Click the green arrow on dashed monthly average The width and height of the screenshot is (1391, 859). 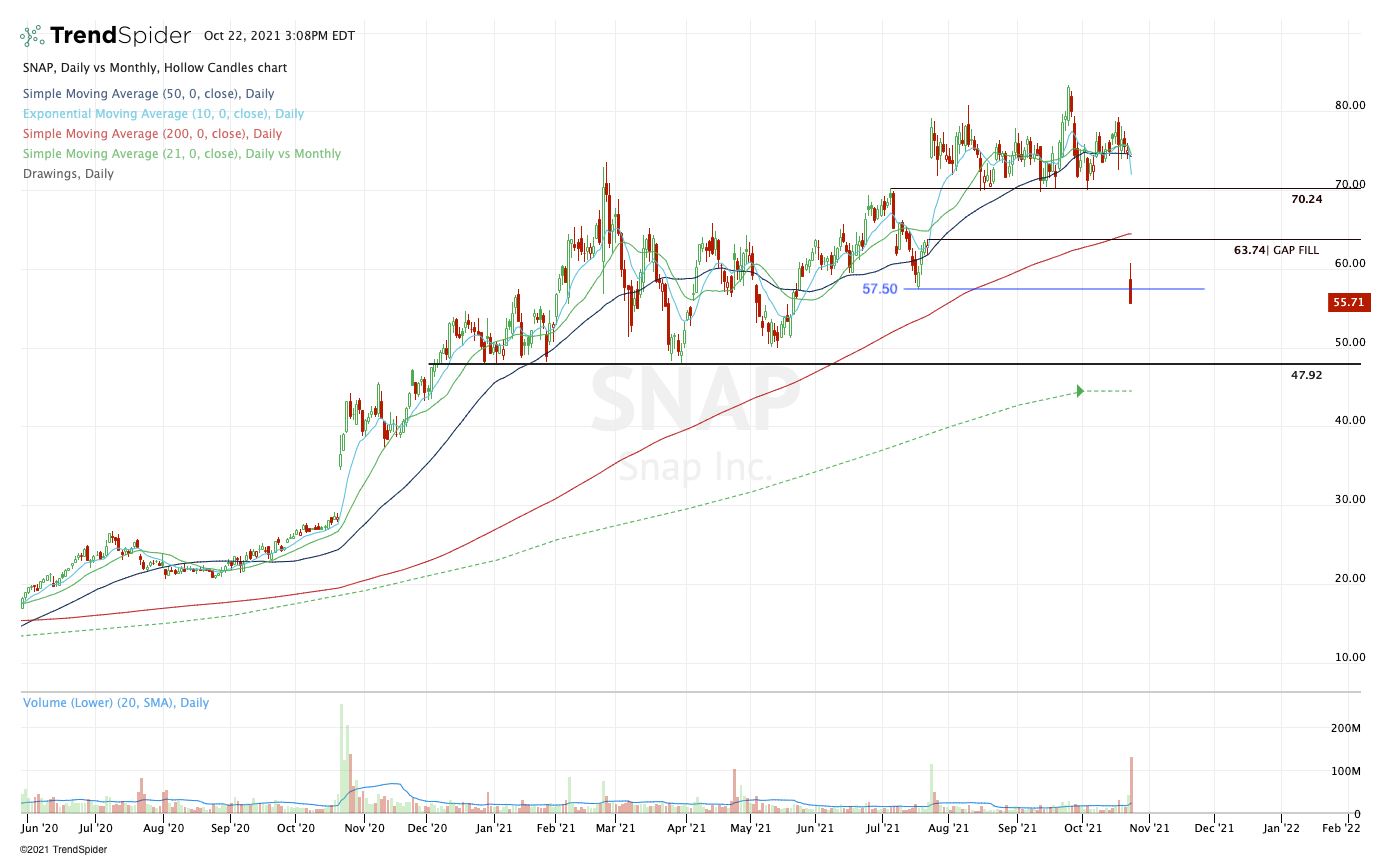(x=1080, y=390)
